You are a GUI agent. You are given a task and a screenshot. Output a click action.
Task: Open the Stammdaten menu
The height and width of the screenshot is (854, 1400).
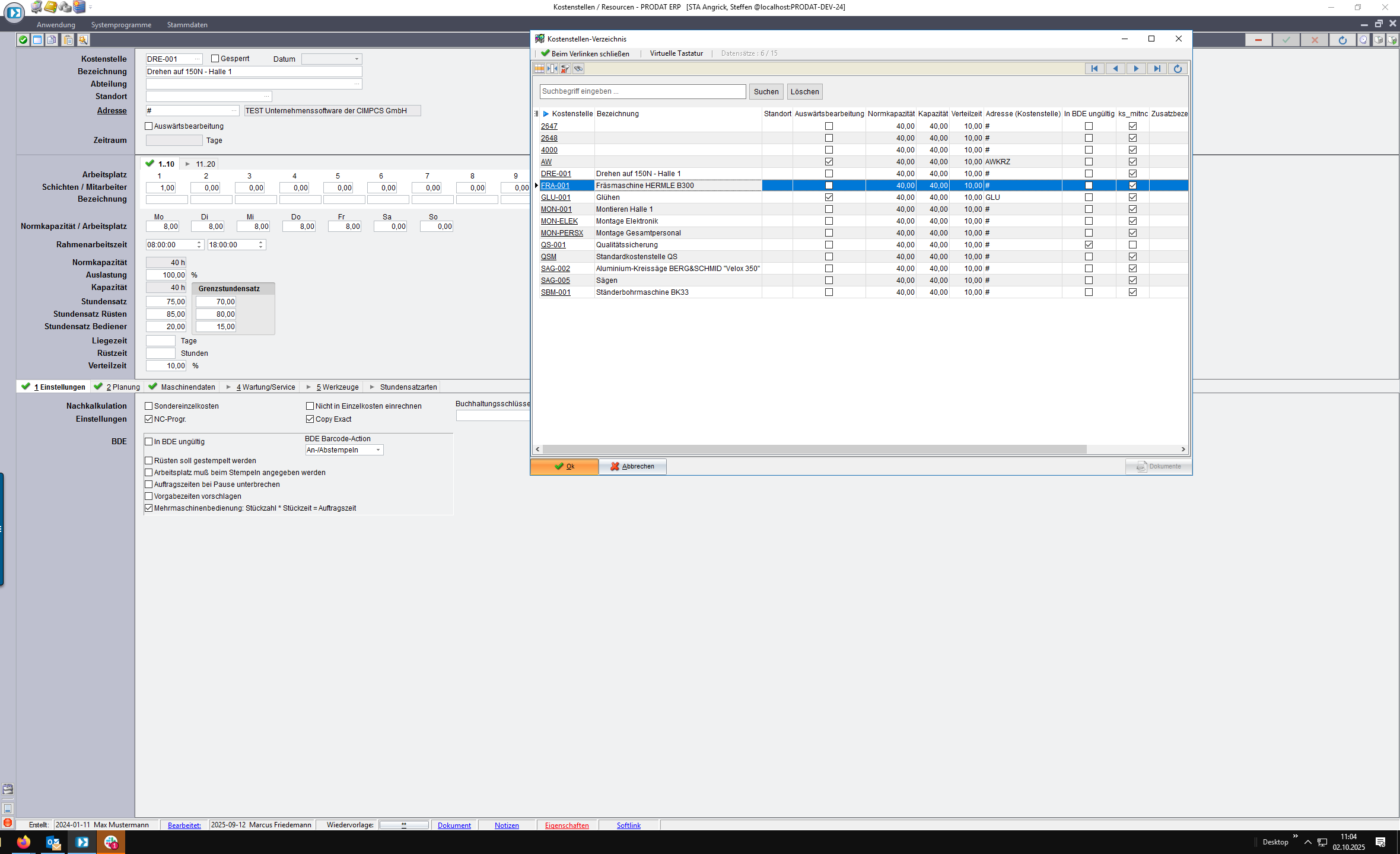point(187,25)
